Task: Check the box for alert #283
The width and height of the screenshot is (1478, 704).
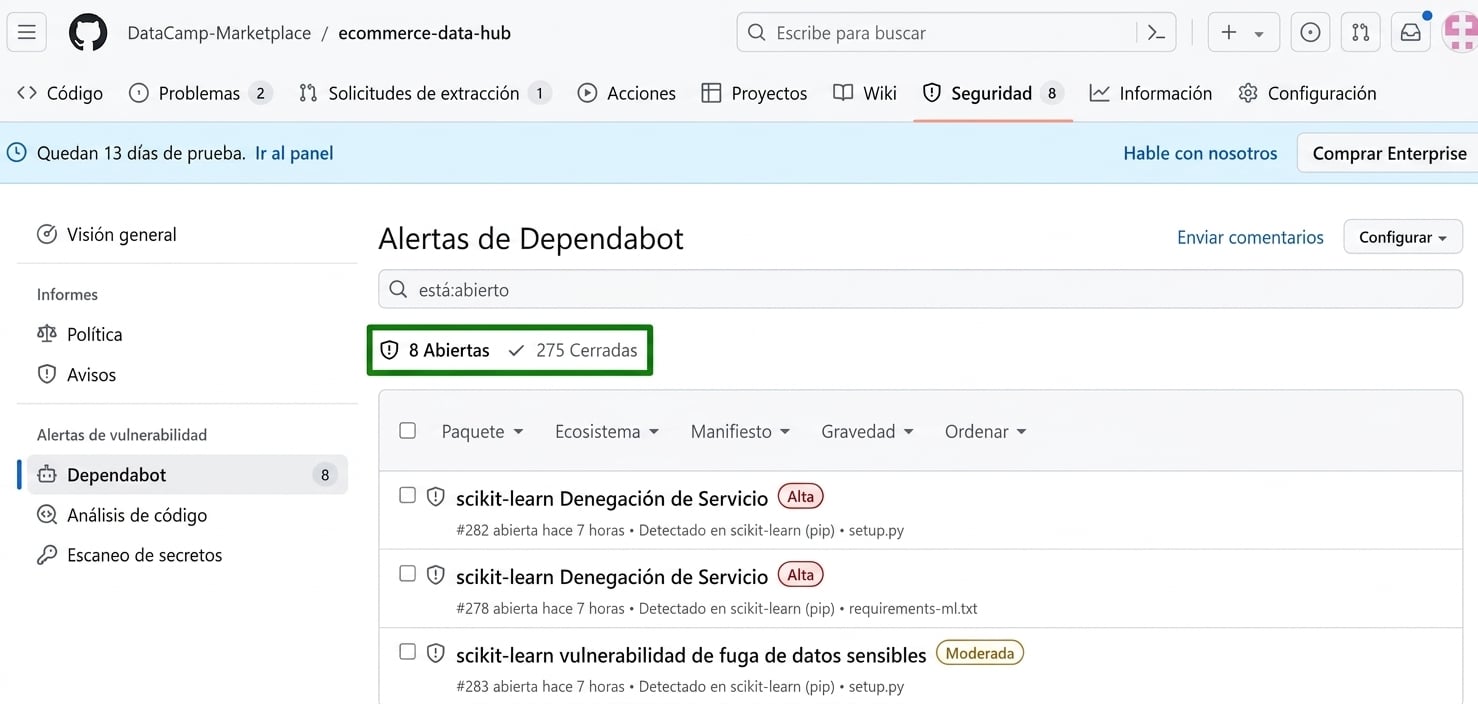Action: click(407, 651)
